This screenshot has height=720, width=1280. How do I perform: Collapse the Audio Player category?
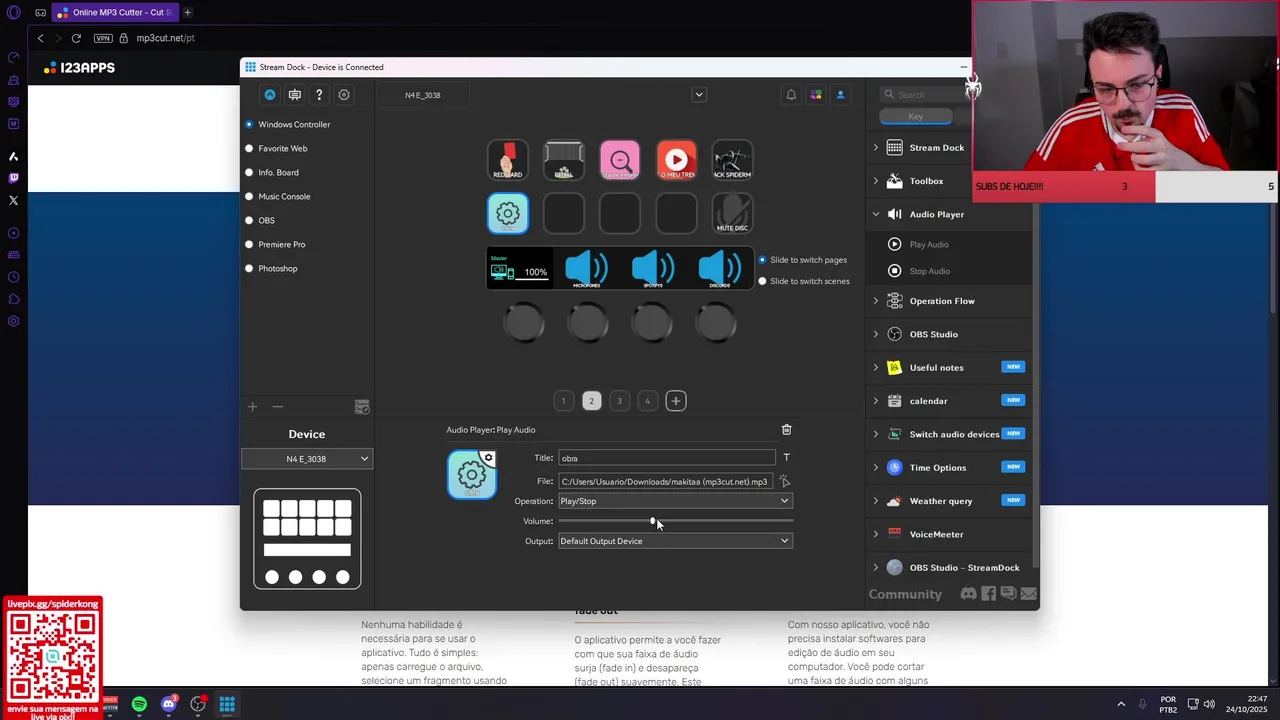tap(876, 214)
